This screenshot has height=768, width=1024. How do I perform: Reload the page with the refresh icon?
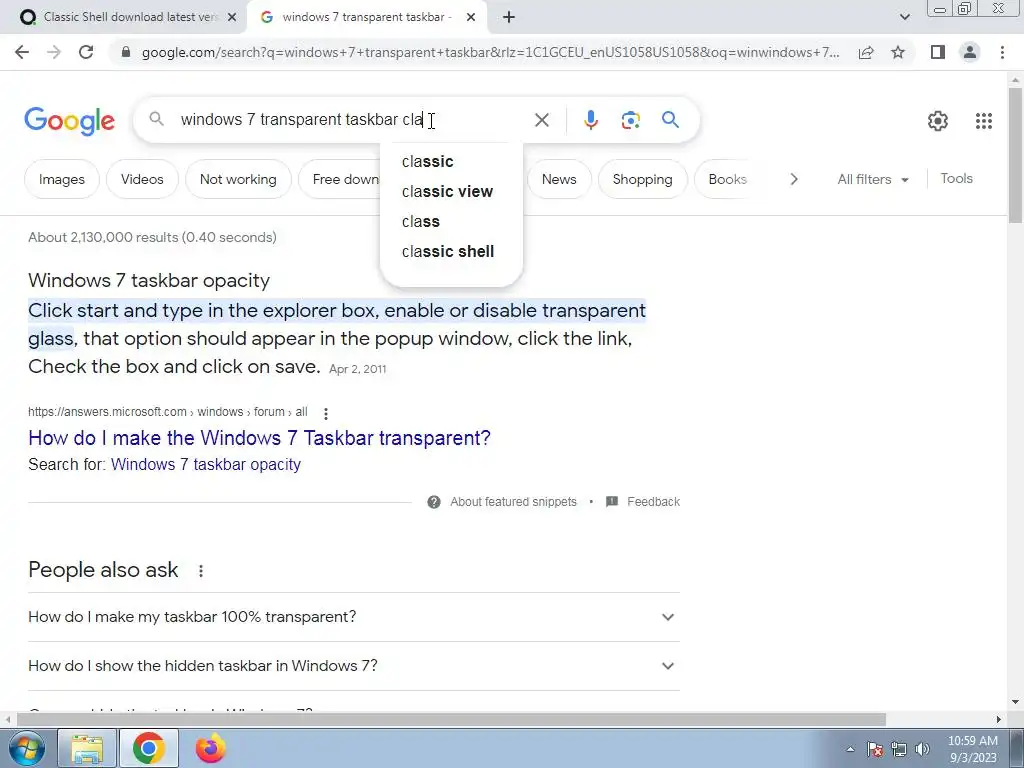[x=86, y=52]
